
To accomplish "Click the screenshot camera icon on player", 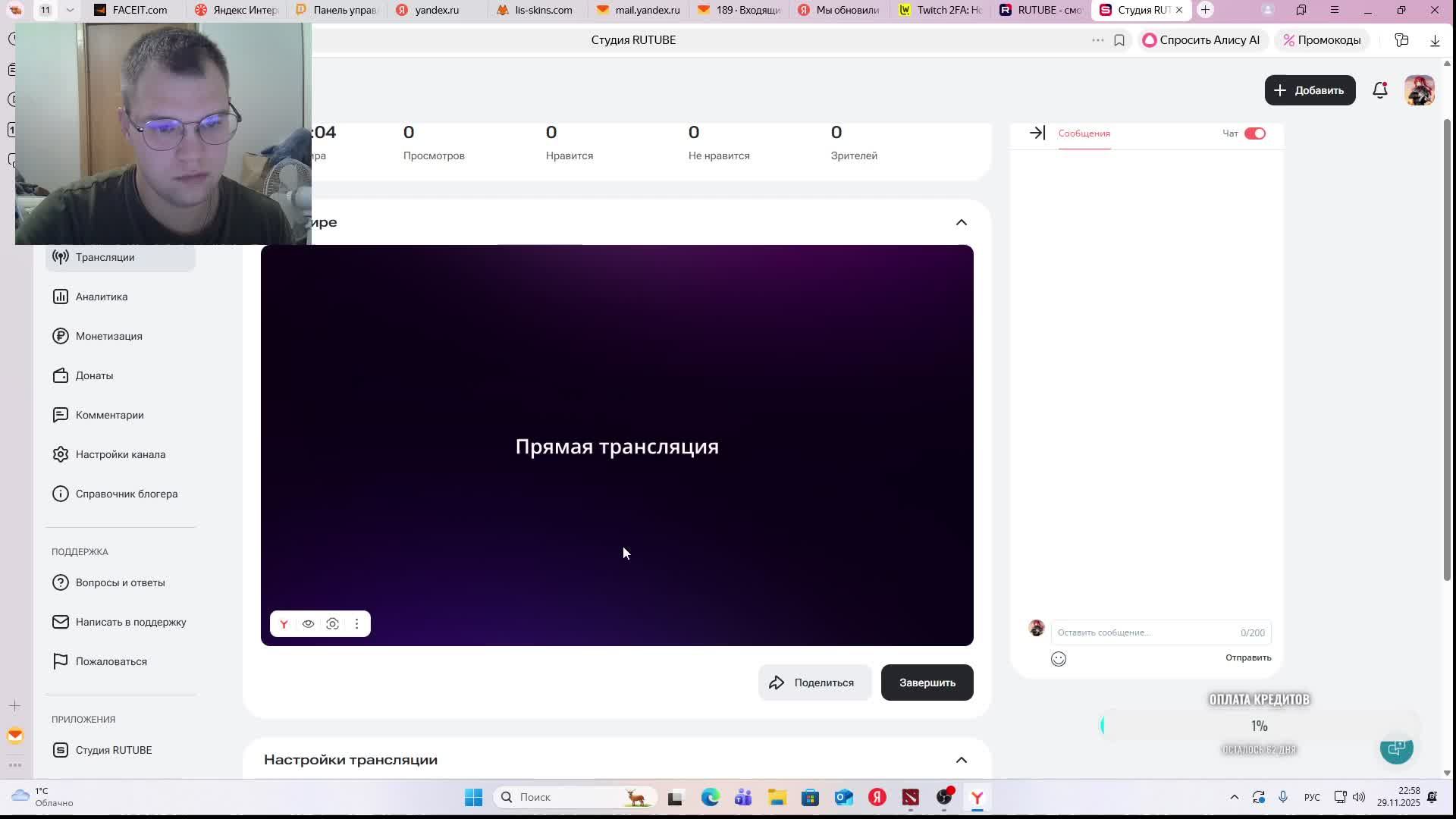I will point(332,624).
